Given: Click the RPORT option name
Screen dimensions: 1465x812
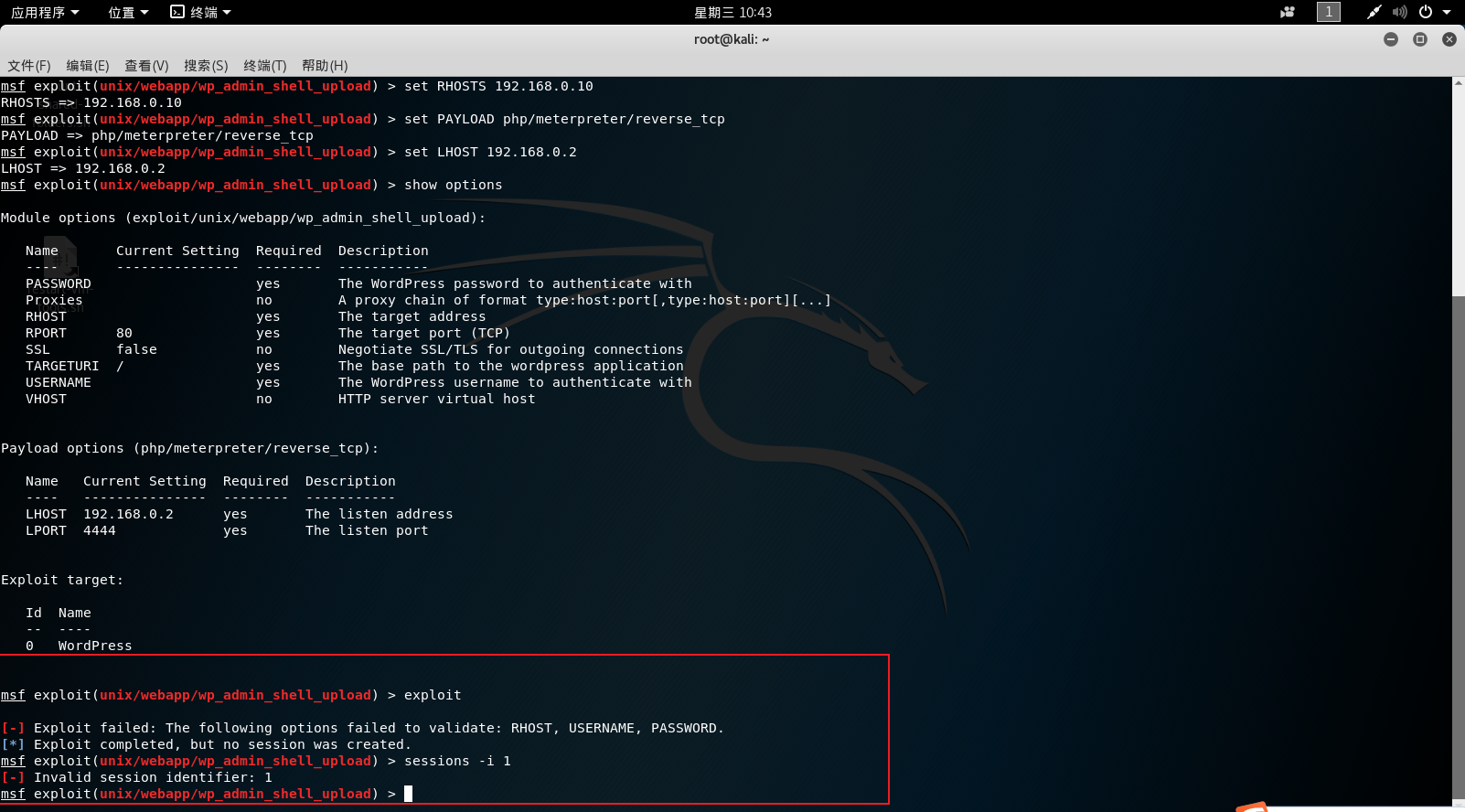Looking at the screenshot, I should pos(46,333).
